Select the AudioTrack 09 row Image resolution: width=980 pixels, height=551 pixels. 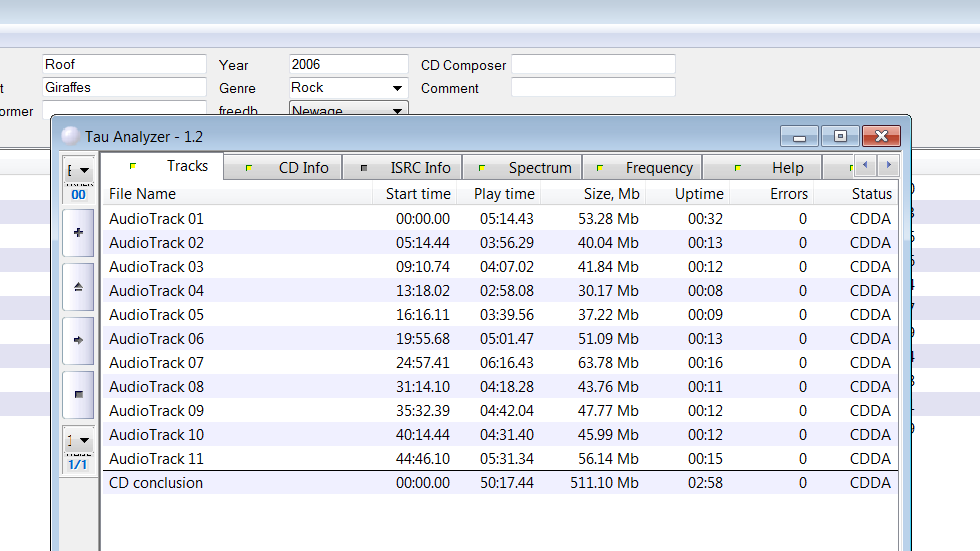tap(500, 410)
